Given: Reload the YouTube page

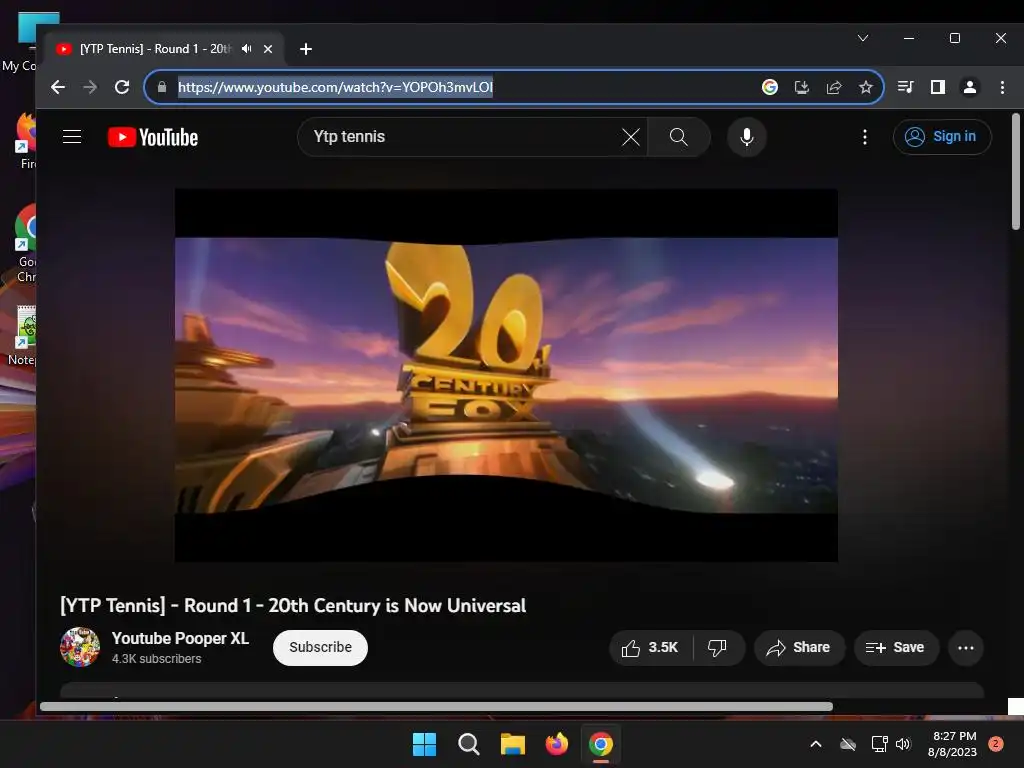Looking at the screenshot, I should (122, 87).
